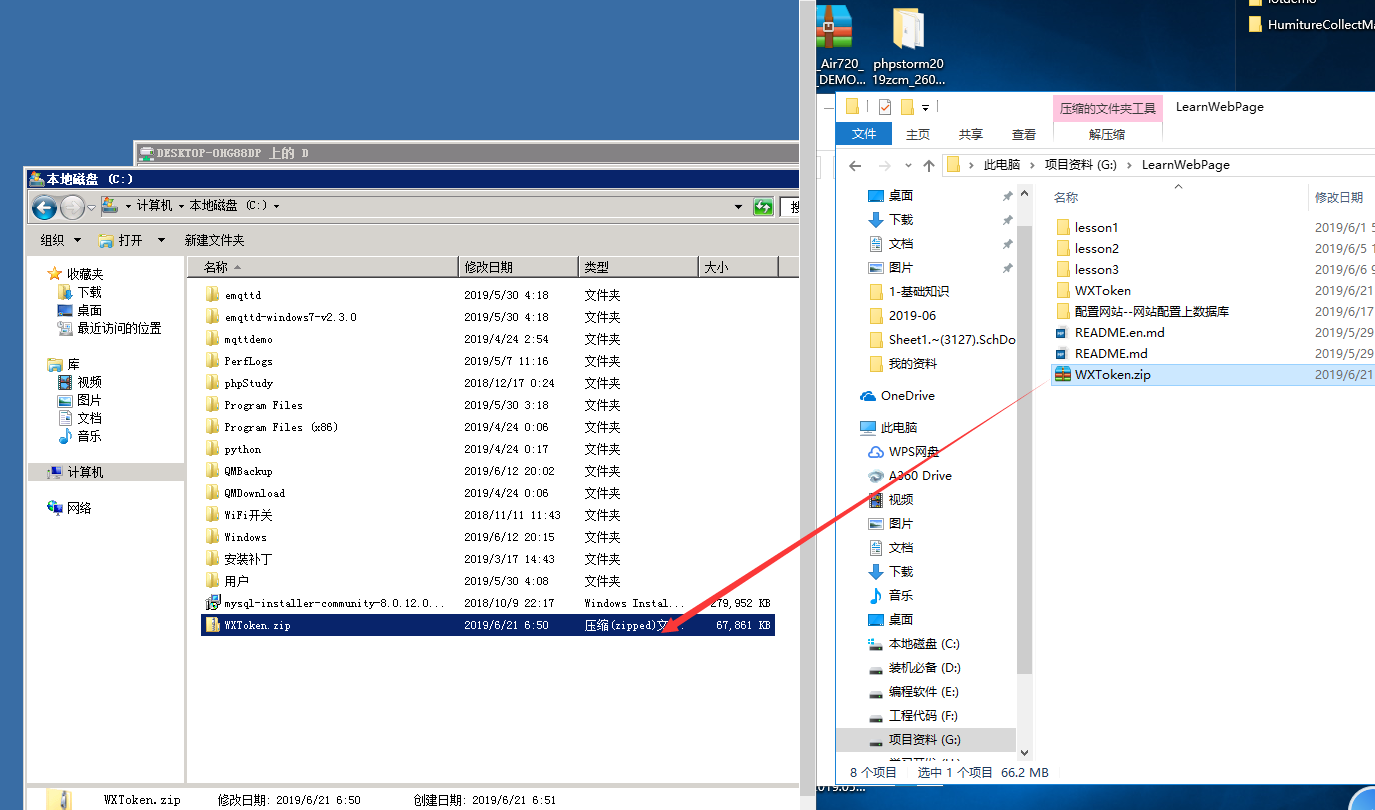Open the 组织 dropdown menu
This screenshot has height=810, width=1375.
coord(60,240)
